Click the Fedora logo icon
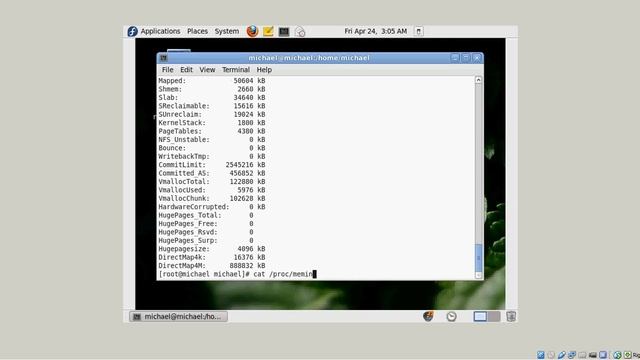 point(132,31)
